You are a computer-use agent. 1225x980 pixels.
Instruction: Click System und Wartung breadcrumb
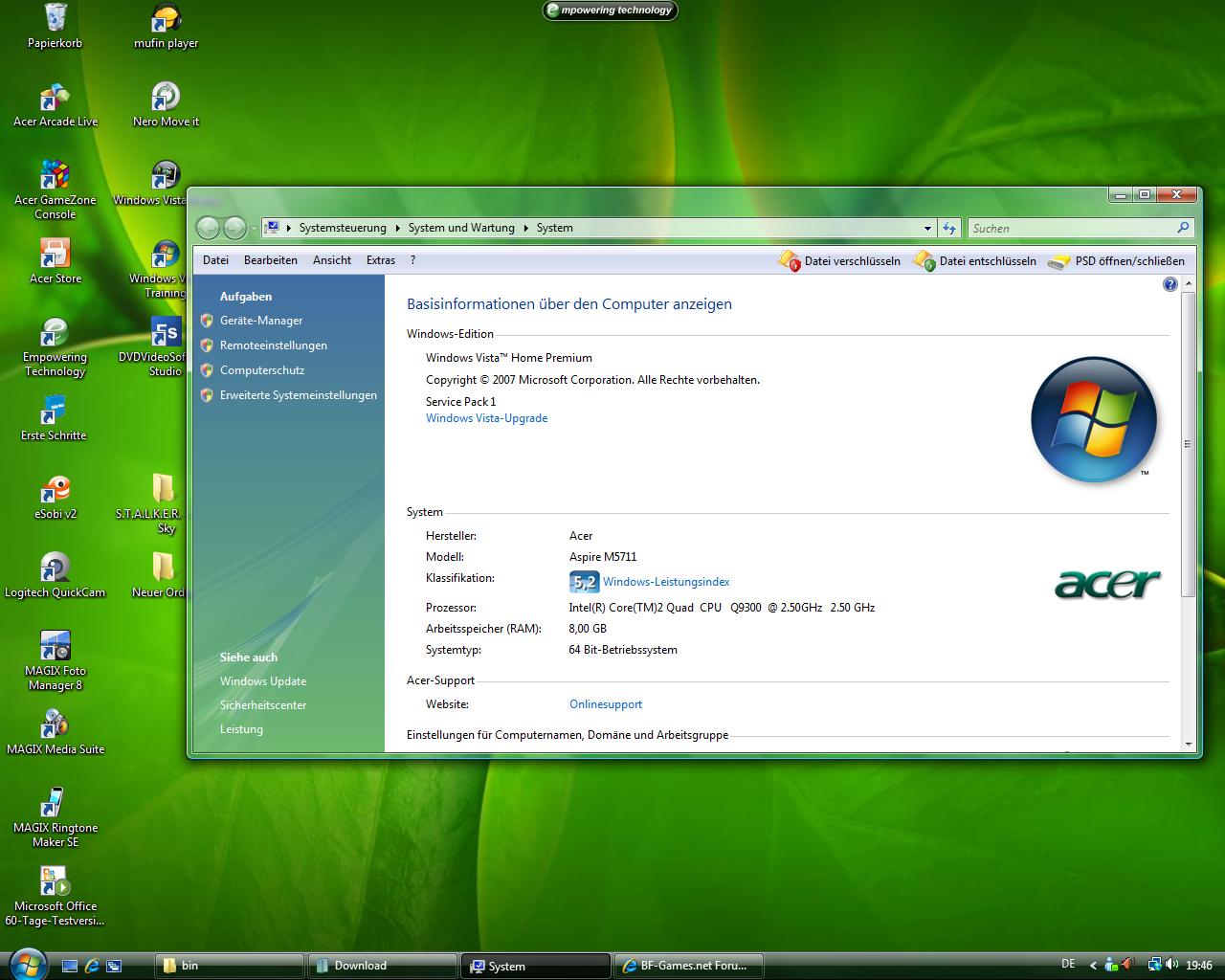[461, 228]
